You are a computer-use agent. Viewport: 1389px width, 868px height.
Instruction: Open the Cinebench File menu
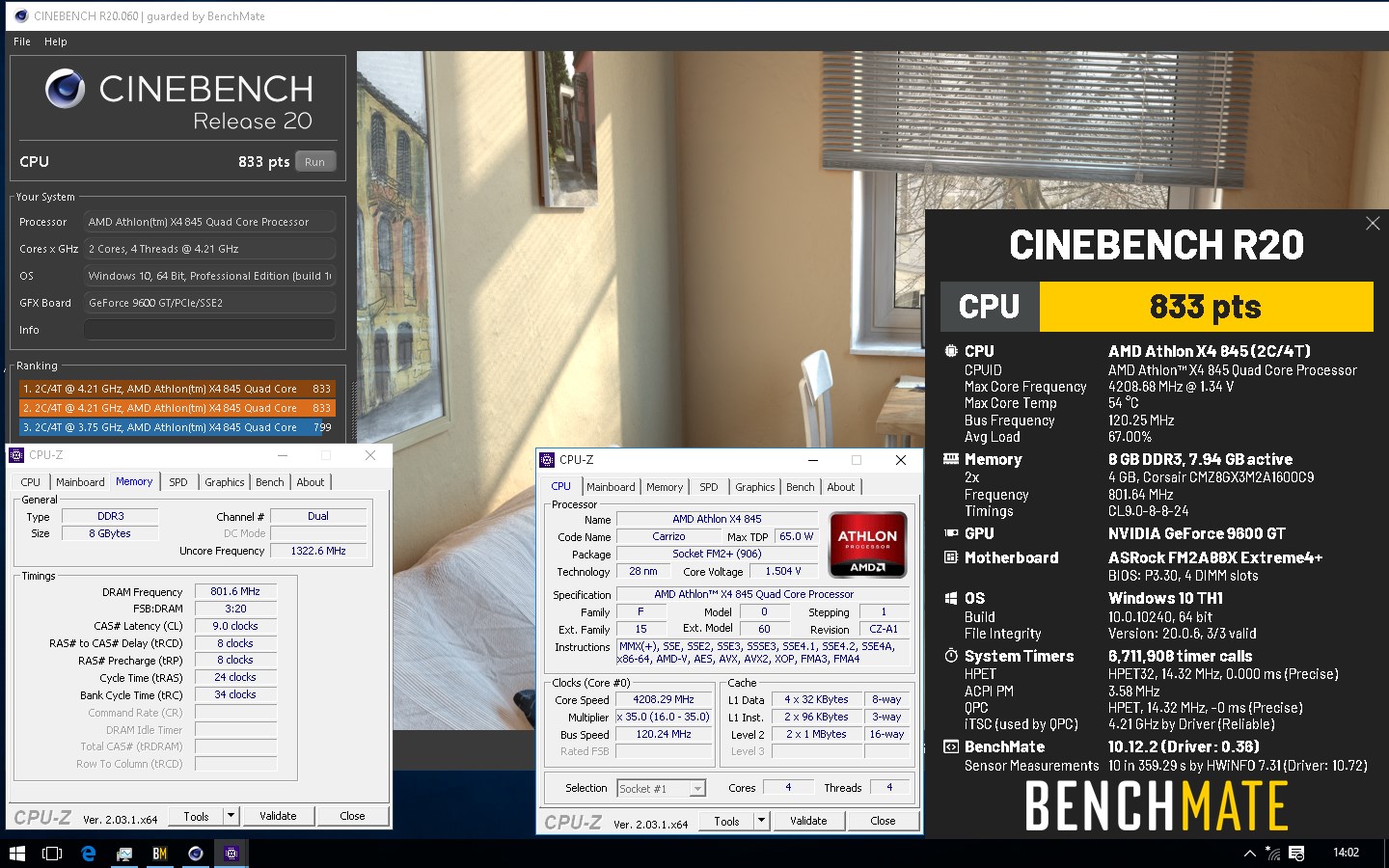(22, 41)
